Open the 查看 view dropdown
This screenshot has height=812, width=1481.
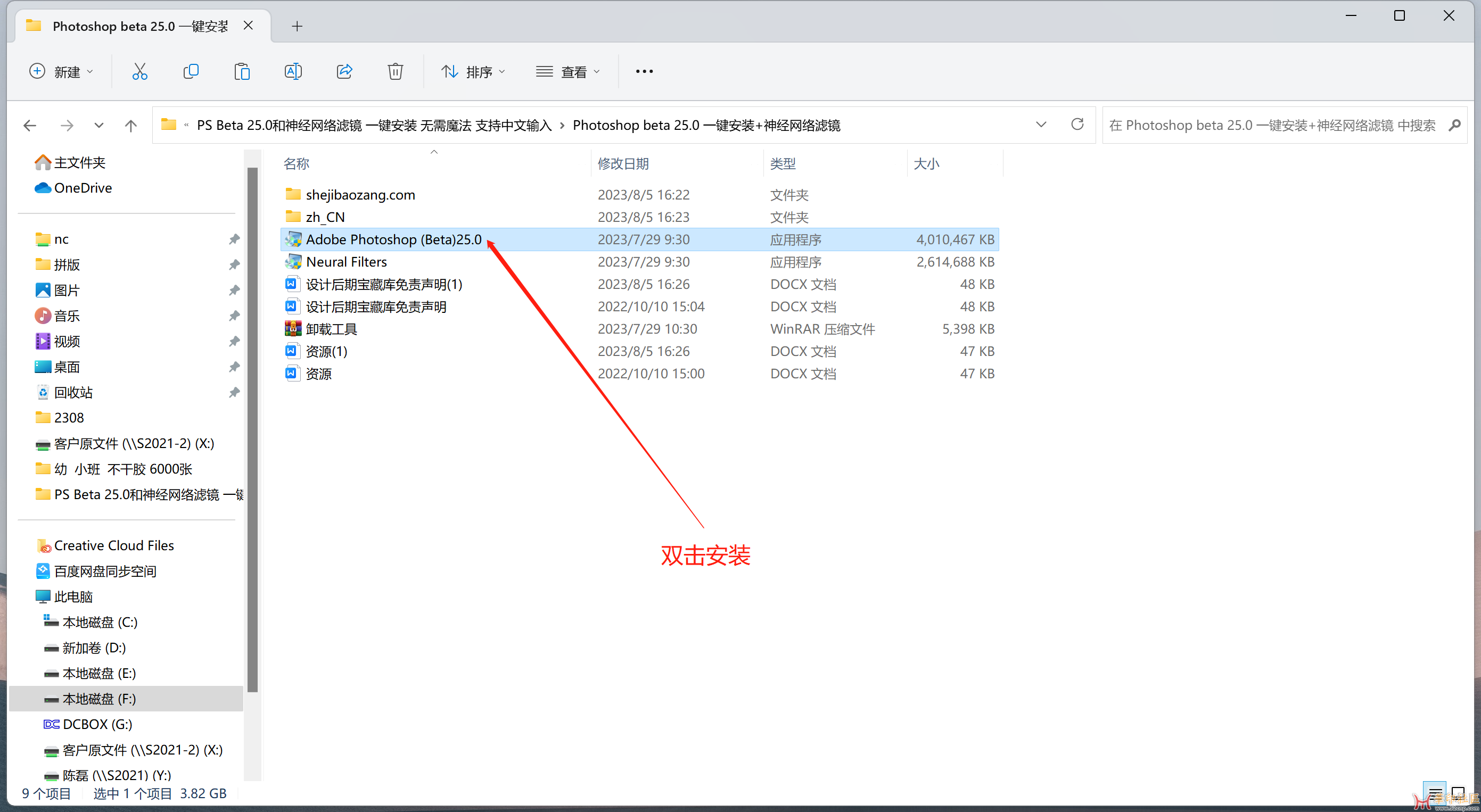[x=569, y=71]
